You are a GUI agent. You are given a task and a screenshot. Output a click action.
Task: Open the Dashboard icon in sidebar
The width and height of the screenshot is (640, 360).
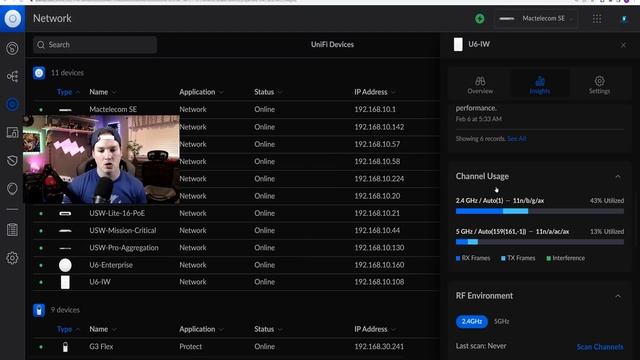(x=12, y=48)
